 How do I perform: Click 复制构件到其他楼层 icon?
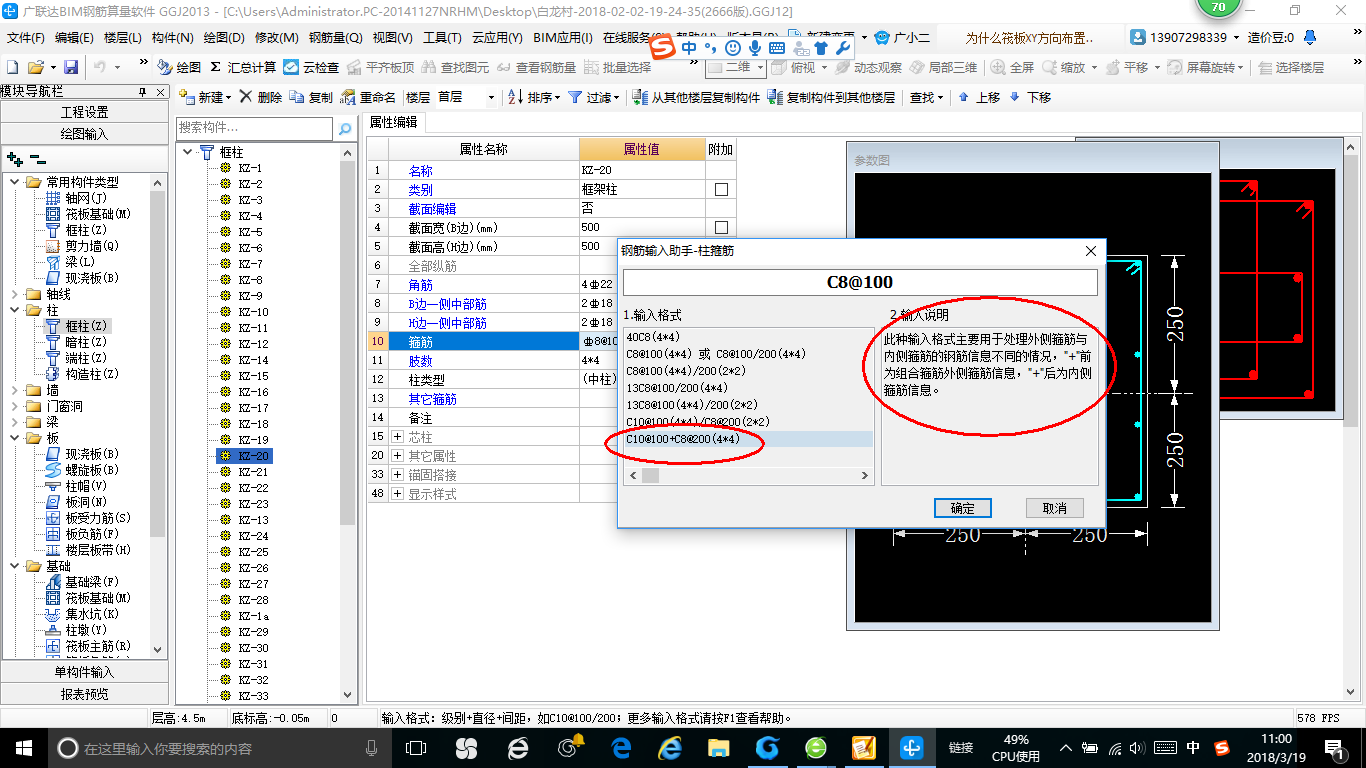[x=776, y=97]
